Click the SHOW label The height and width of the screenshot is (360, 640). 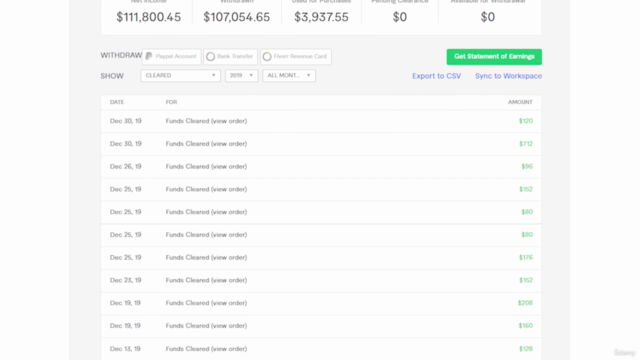pyautogui.click(x=112, y=76)
